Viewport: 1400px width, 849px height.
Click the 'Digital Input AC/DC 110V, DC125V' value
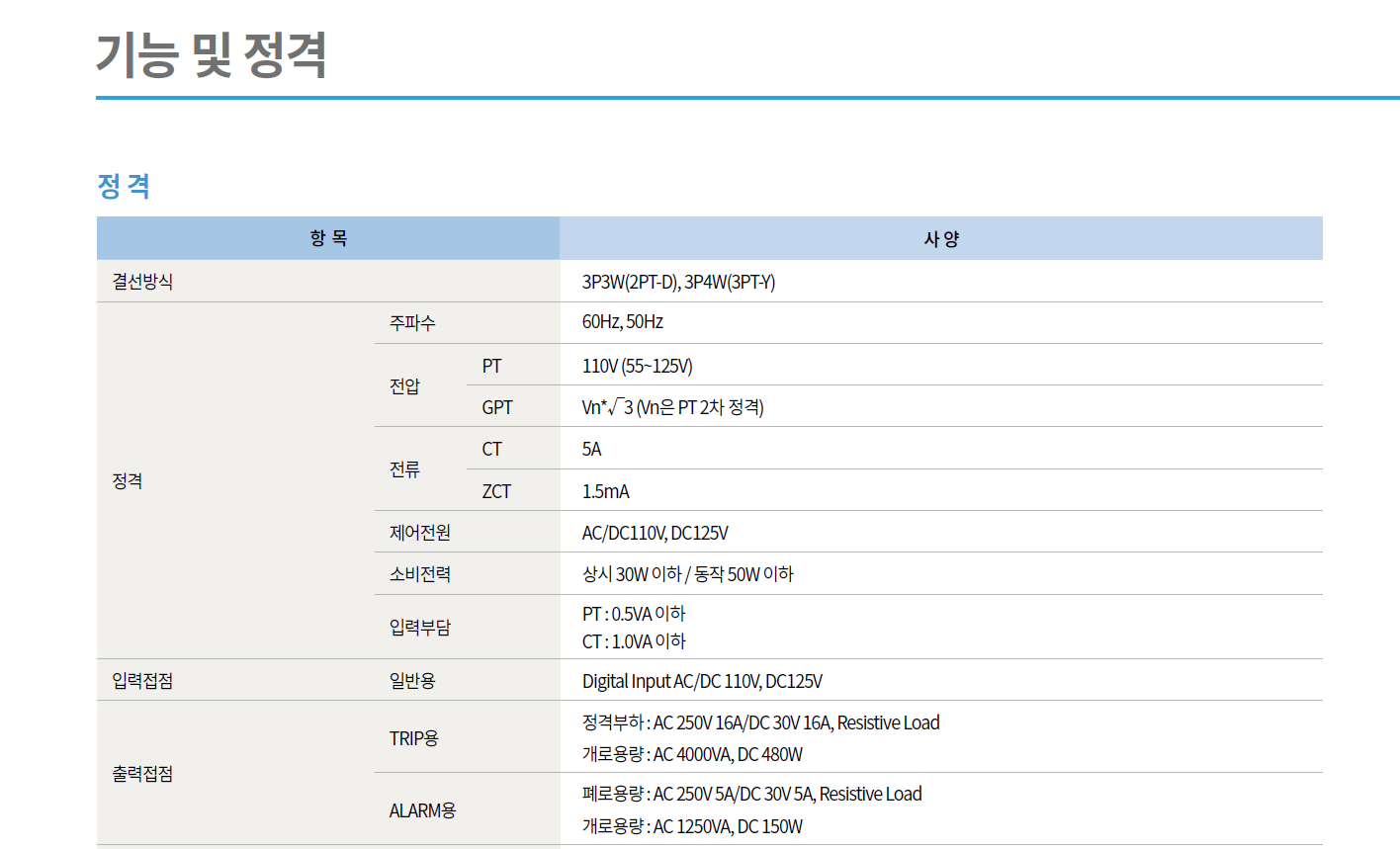(x=702, y=681)
